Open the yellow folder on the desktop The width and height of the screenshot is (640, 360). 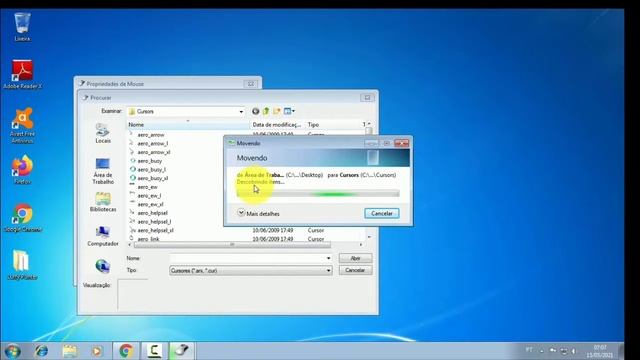click(22, 265)
